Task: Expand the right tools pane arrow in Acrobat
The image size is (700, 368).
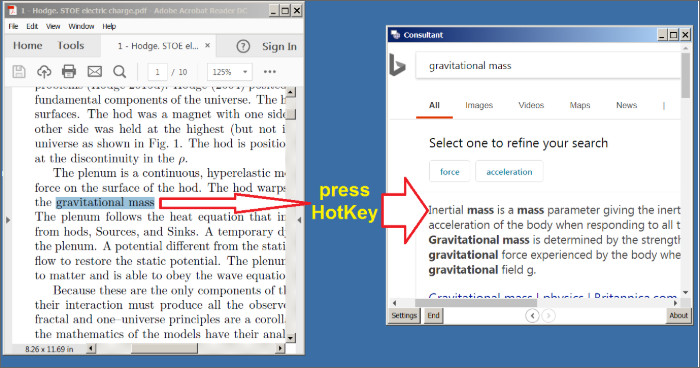Action: (300, 220)
